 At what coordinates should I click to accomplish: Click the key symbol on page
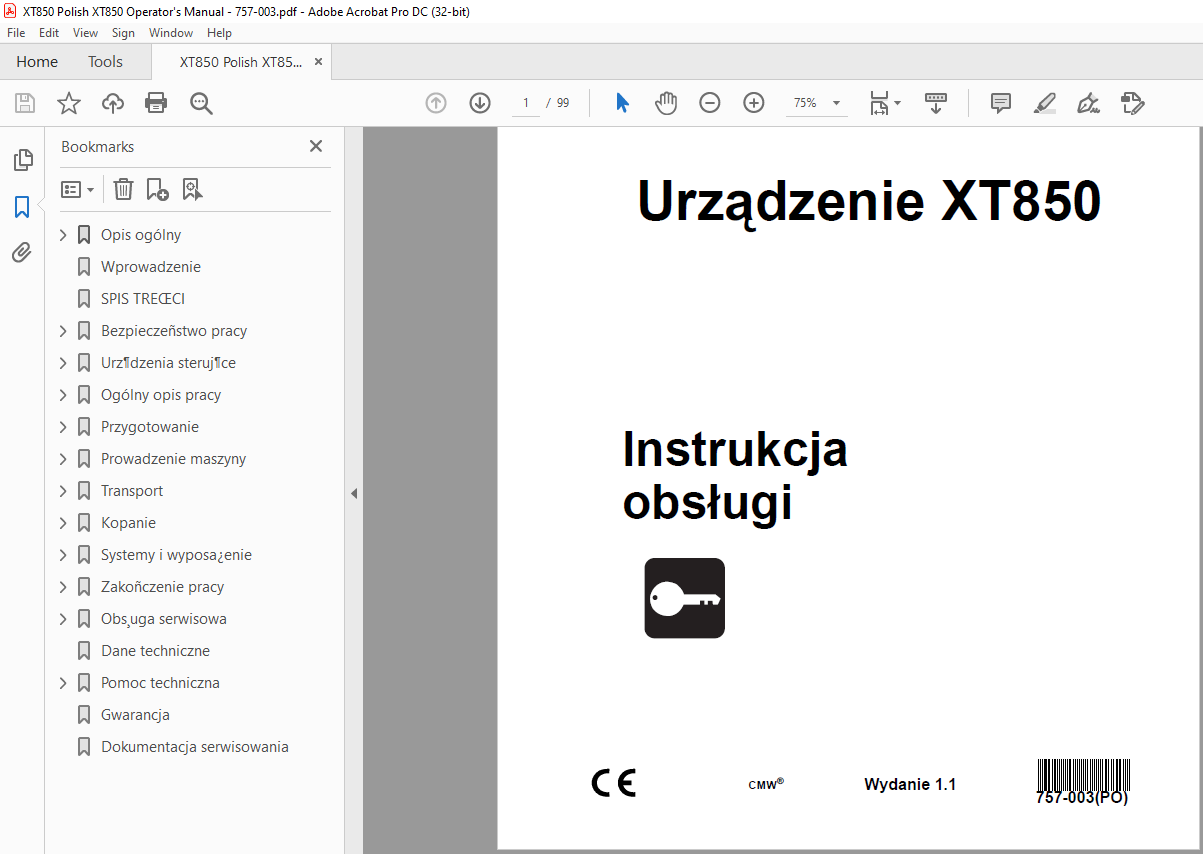(x=685, y=598)
